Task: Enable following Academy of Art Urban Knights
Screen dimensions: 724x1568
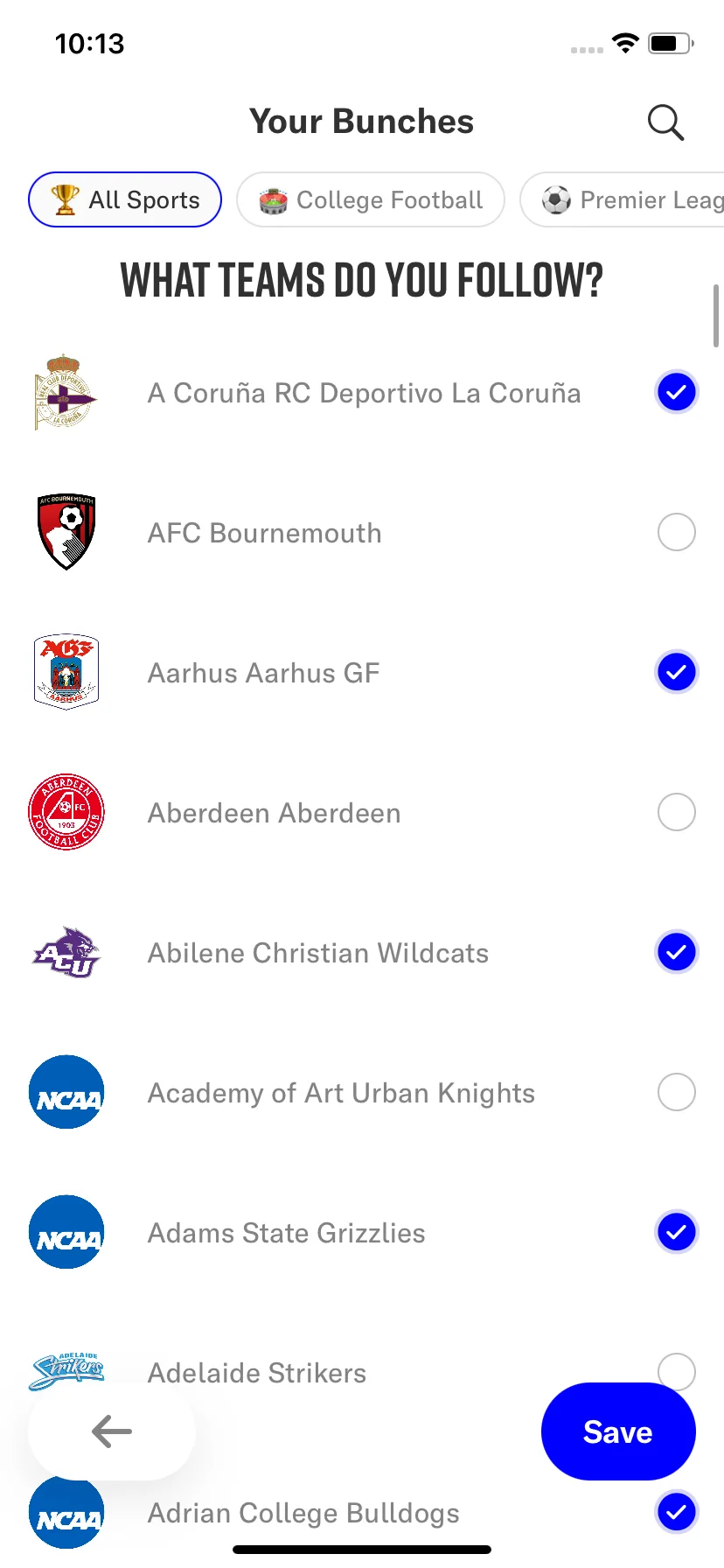Action: tap(677, 1092)
